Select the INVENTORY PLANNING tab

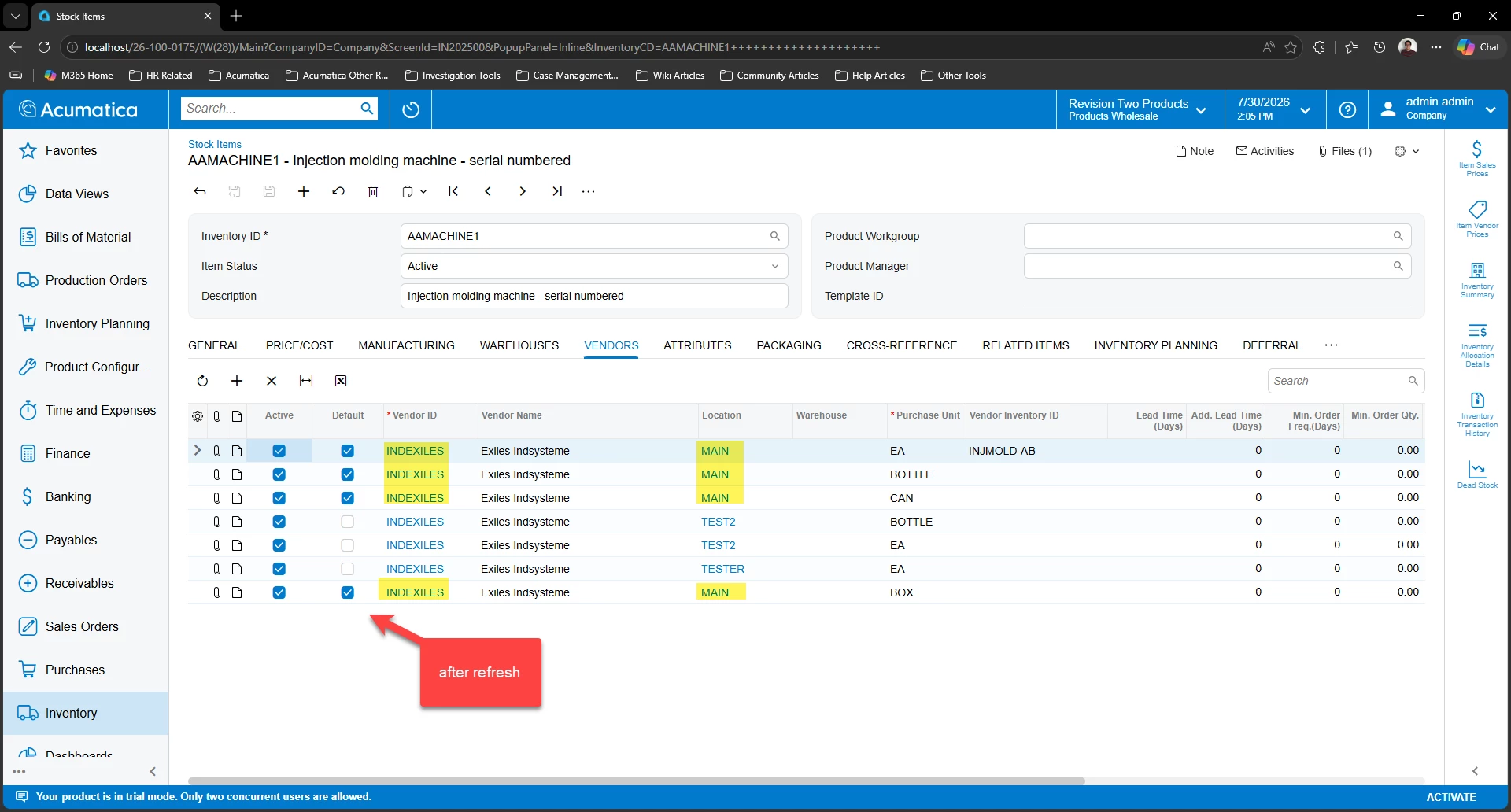1155,345
